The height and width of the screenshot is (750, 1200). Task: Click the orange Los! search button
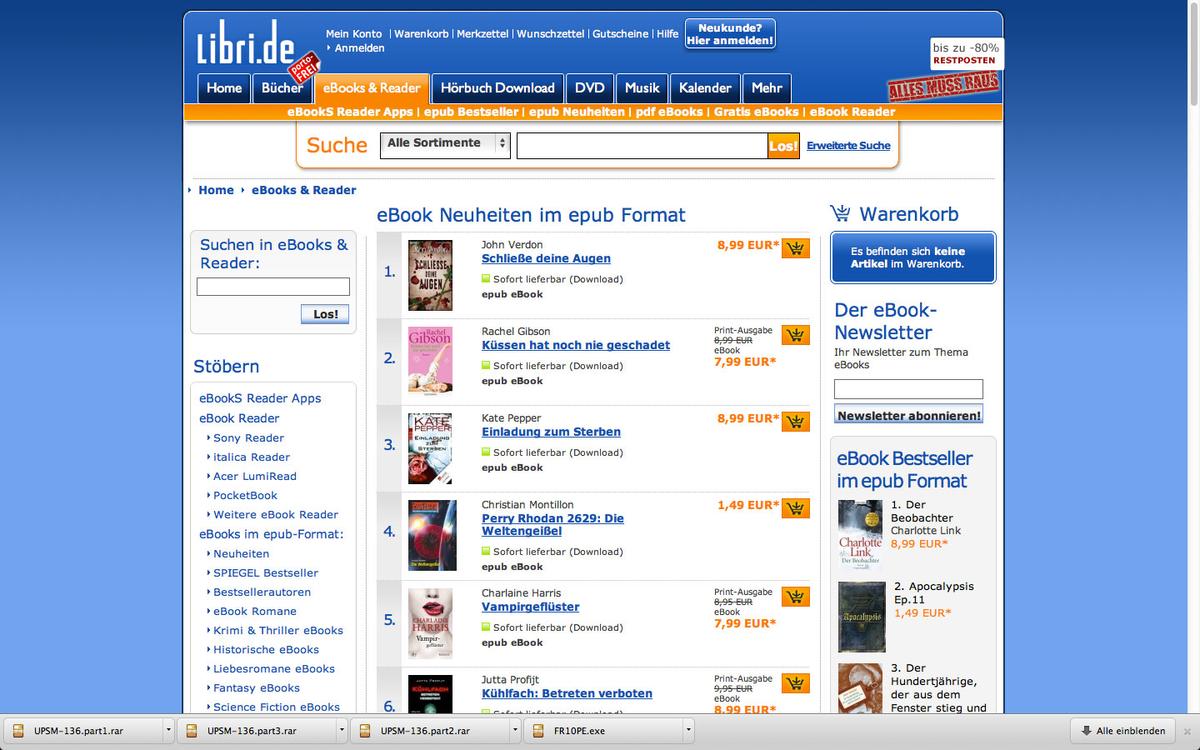(x=783, y=146)
